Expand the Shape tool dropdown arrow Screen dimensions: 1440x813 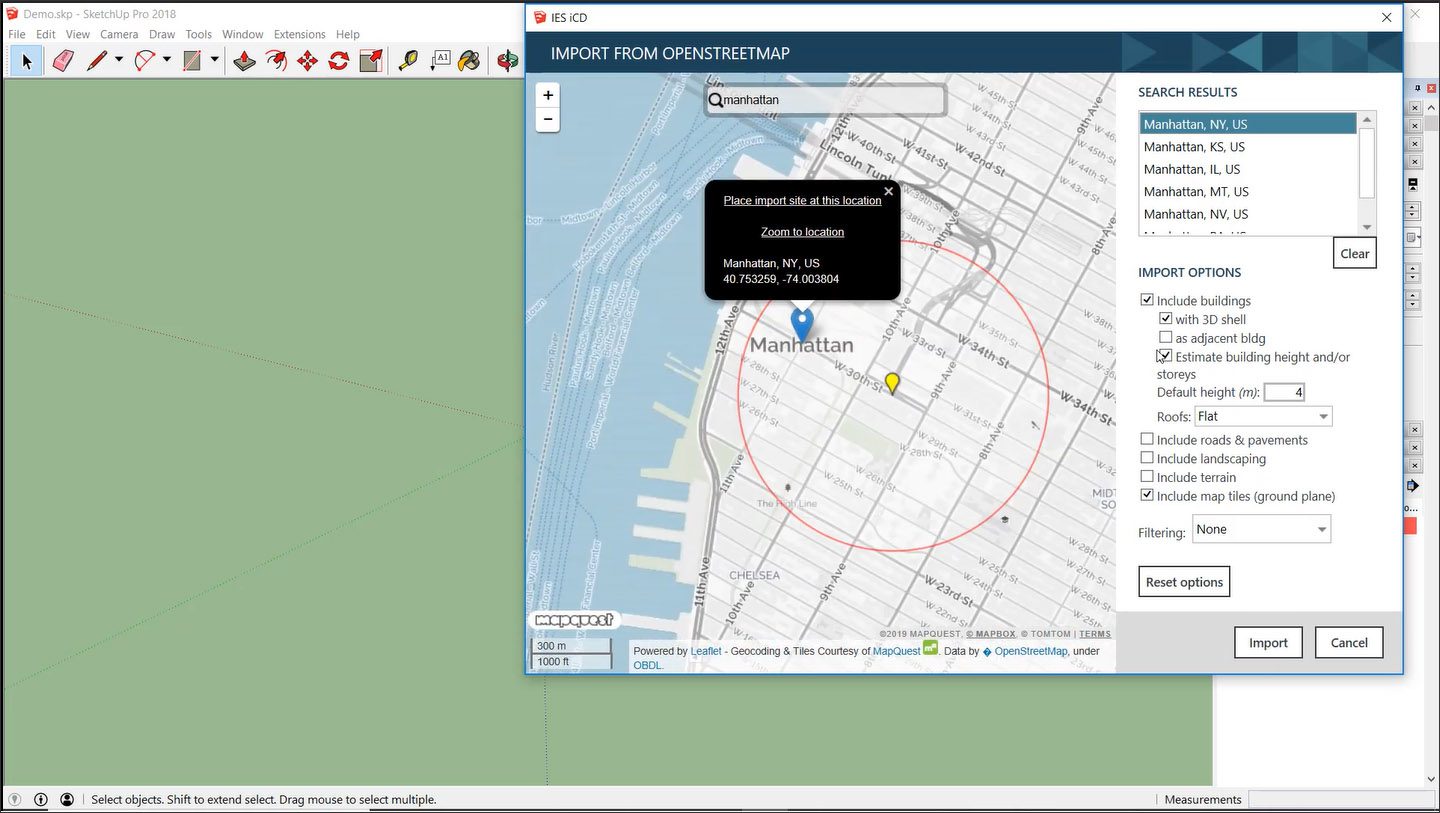[x=214, y=61]
